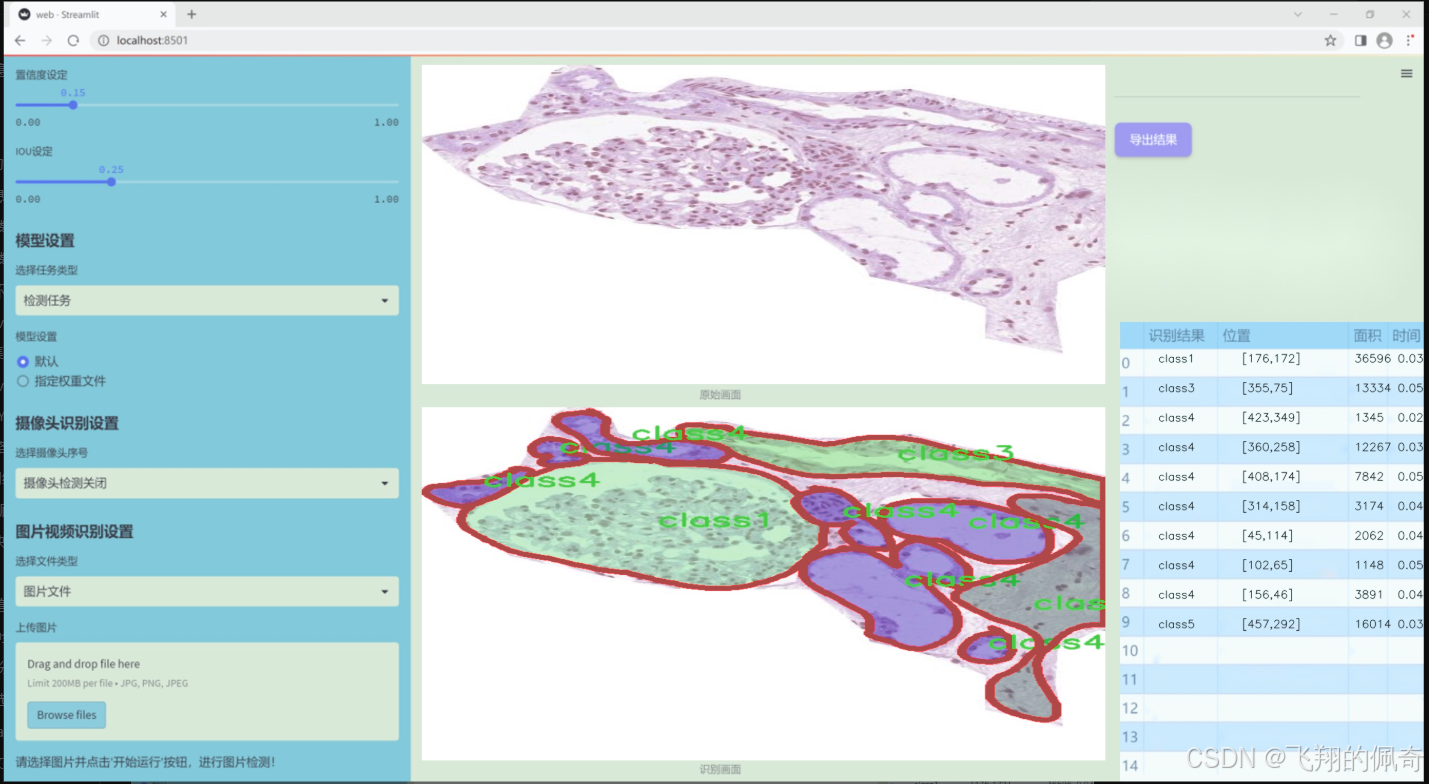Open the browser profile avatar

(x=1384, y=40)
